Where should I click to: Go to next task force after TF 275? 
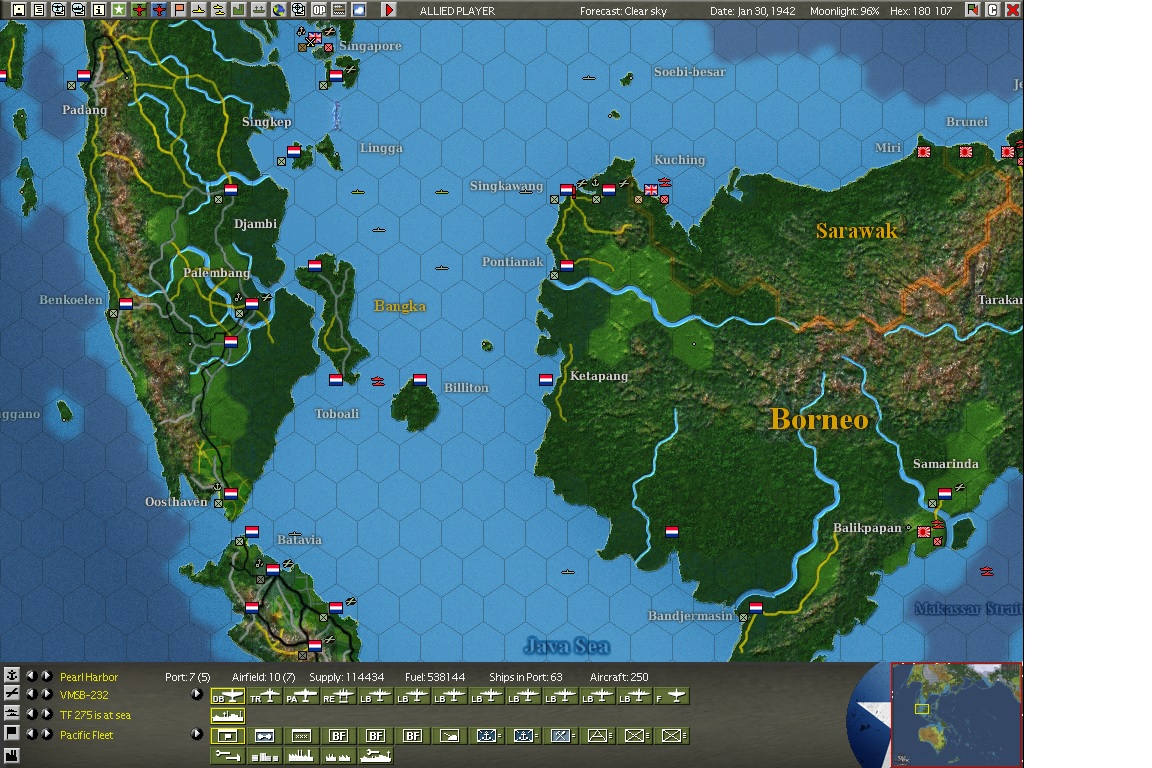click(46, 714)
